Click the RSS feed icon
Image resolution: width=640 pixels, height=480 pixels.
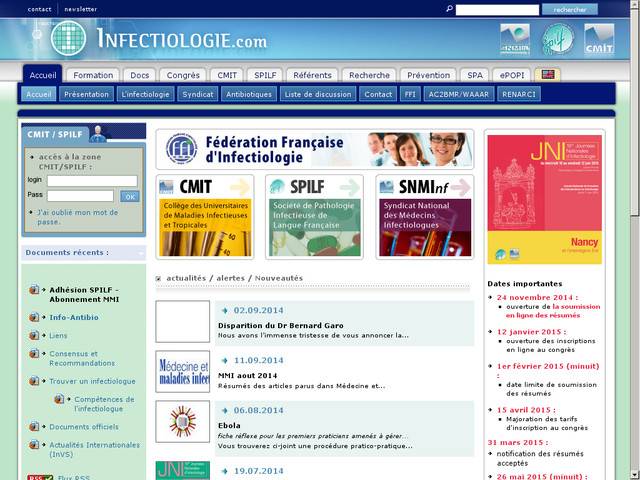[x=40, y=477]
